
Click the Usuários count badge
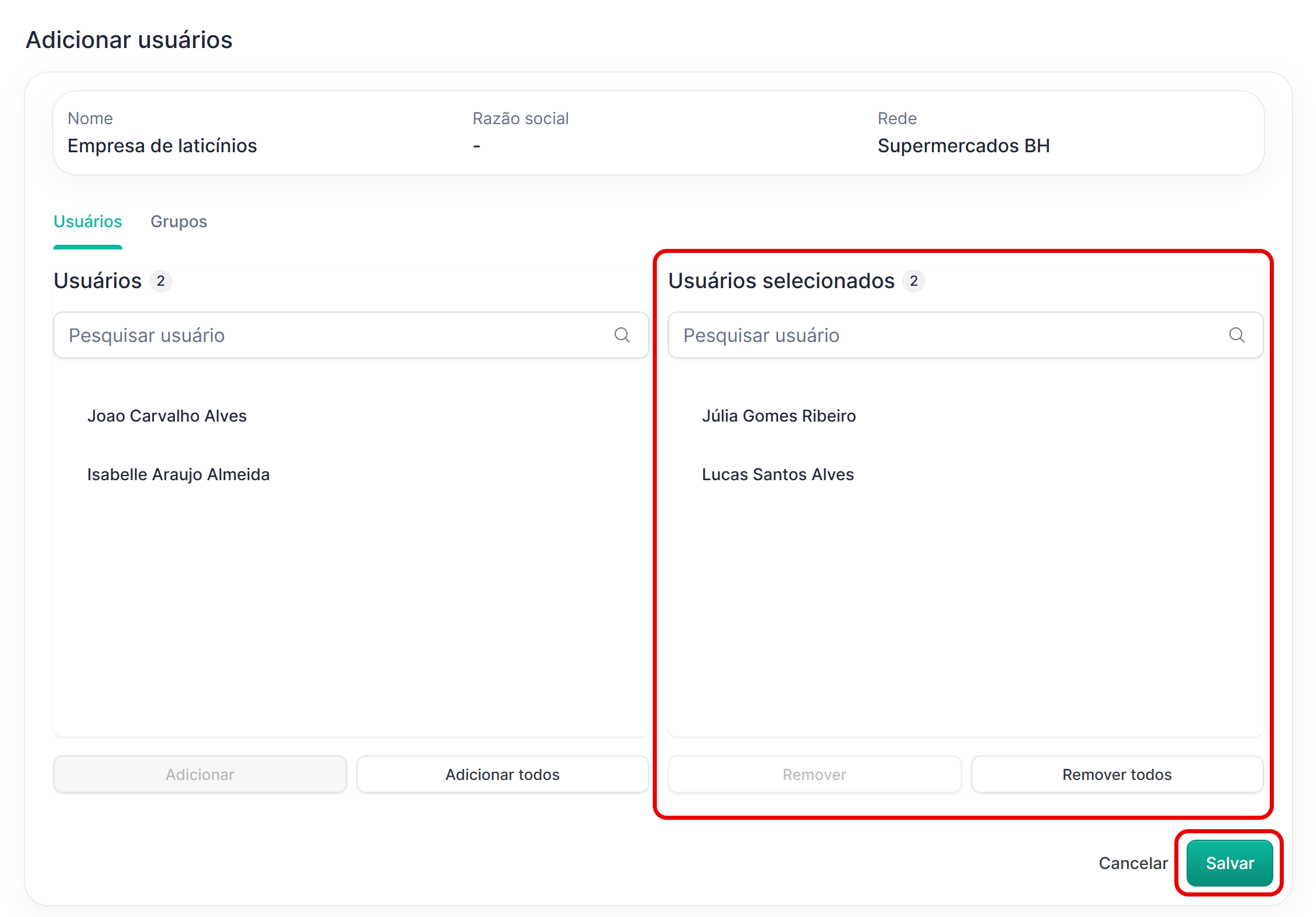[x=160, y=281]
